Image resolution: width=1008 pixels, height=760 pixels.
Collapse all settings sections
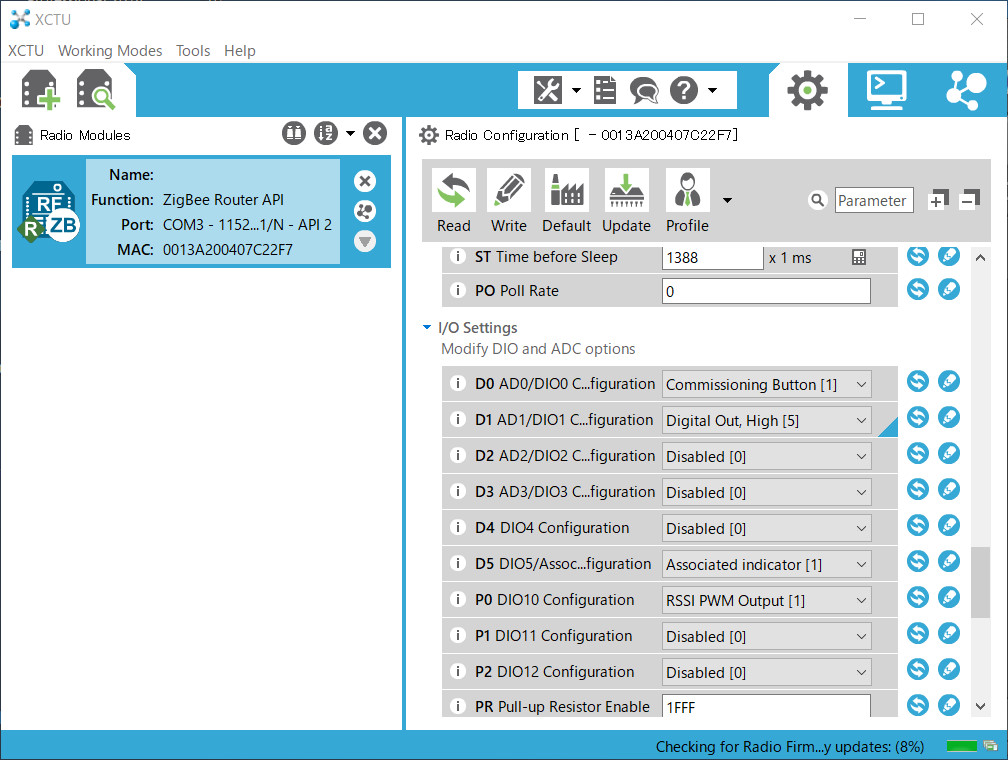(x=969, y=200)
